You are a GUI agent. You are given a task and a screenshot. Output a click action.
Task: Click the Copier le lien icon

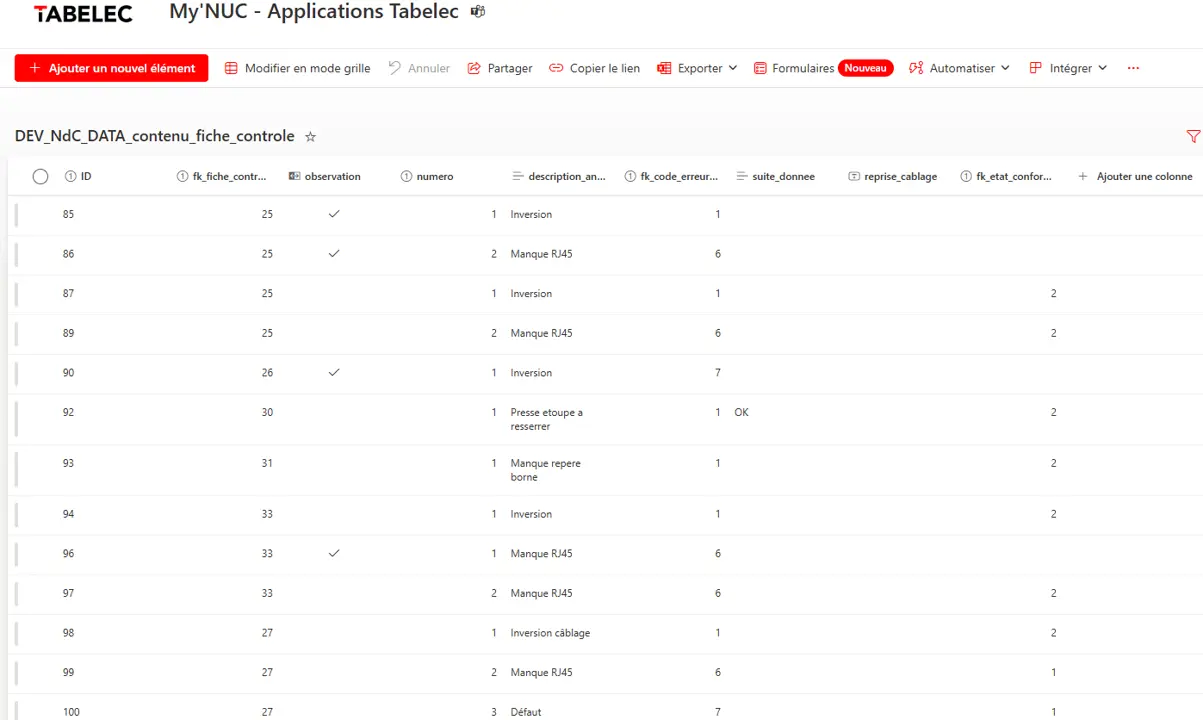tap(556, 68)
